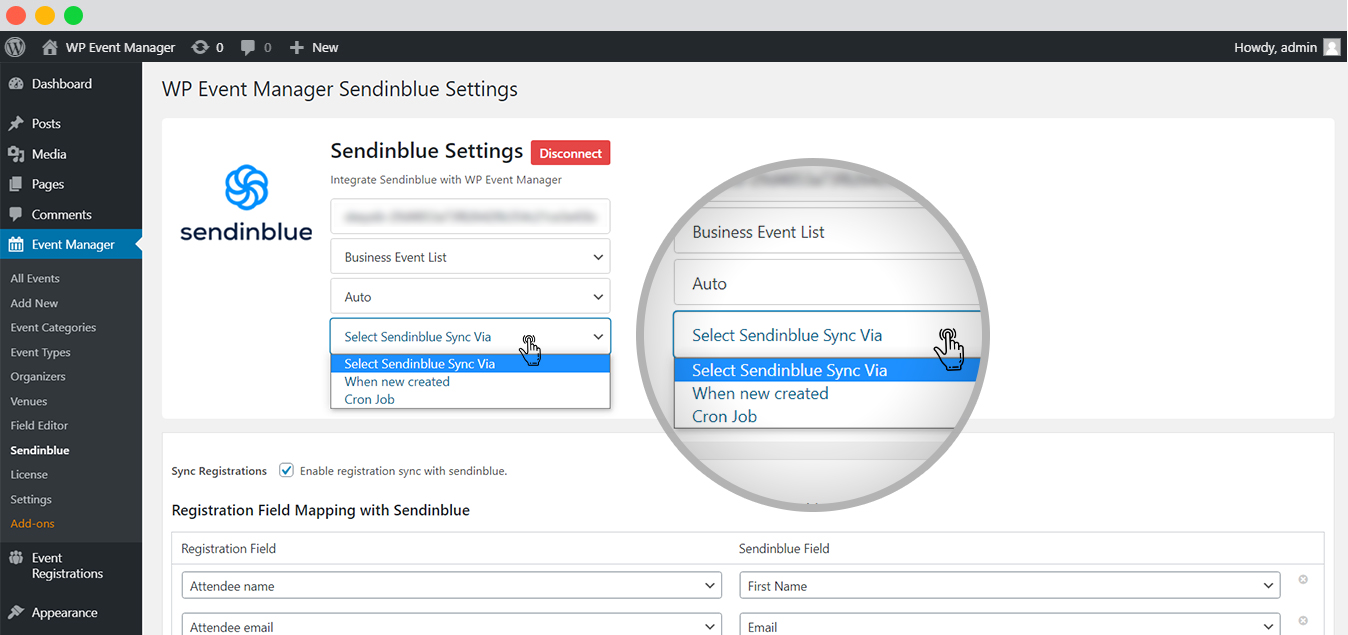Open Sendinblue submenu item
1348x635 pixels.
point(40,450)
